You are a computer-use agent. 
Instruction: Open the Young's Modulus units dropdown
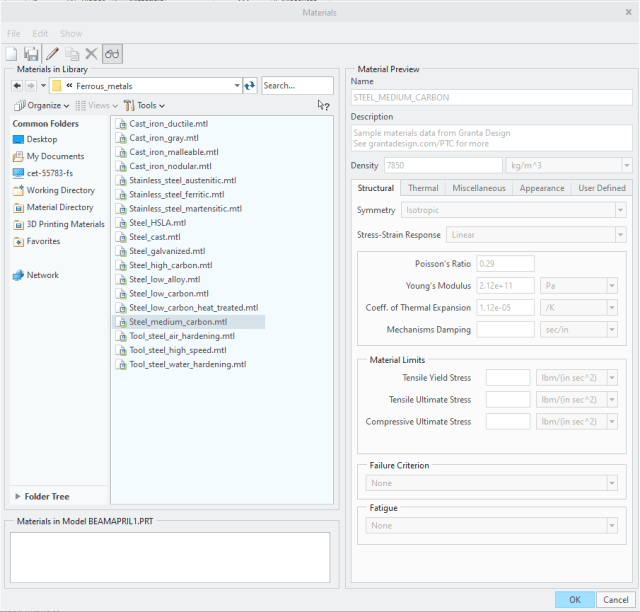[x=612, y=286]
